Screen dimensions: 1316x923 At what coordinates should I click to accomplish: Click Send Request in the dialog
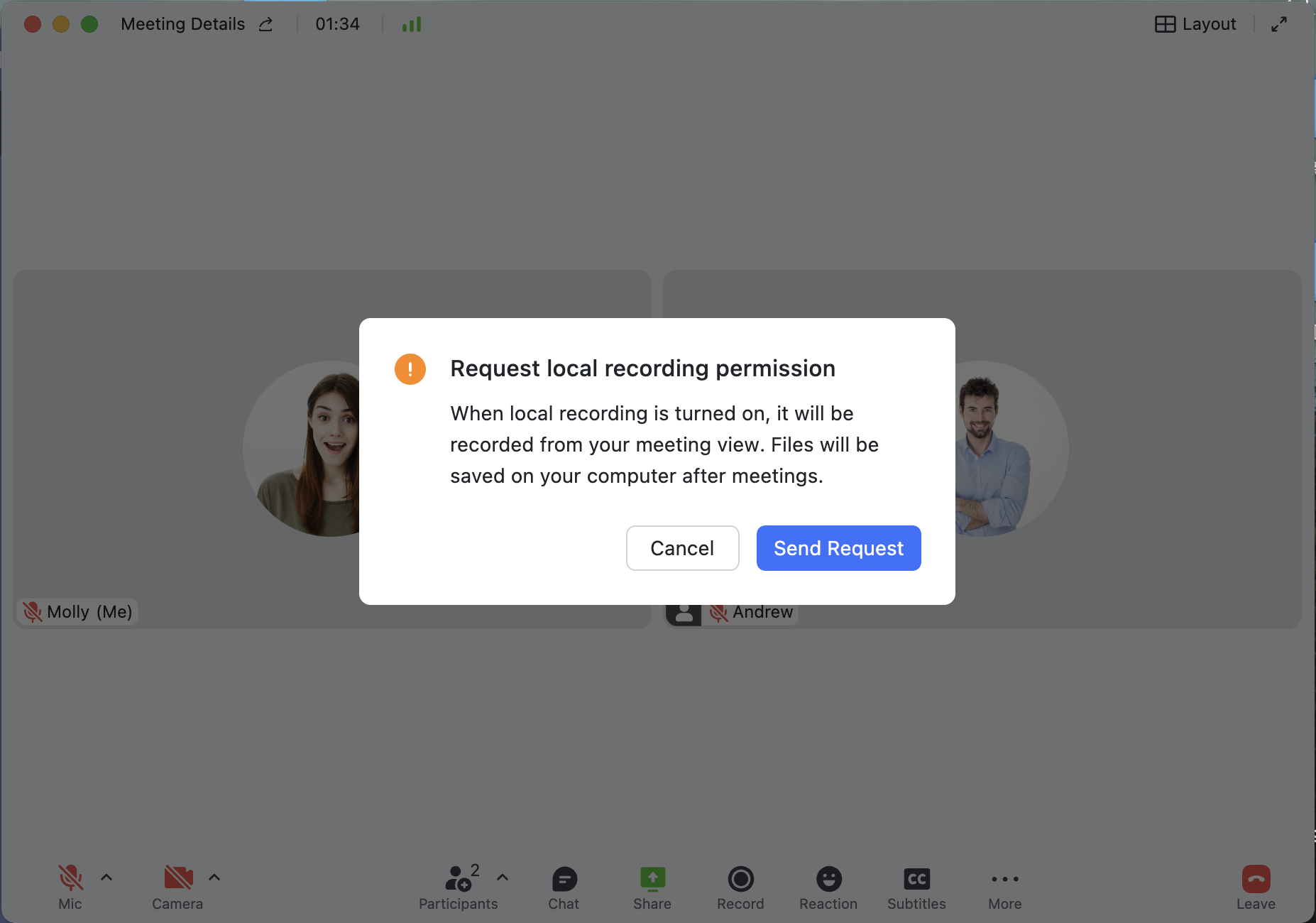point(838,548)
